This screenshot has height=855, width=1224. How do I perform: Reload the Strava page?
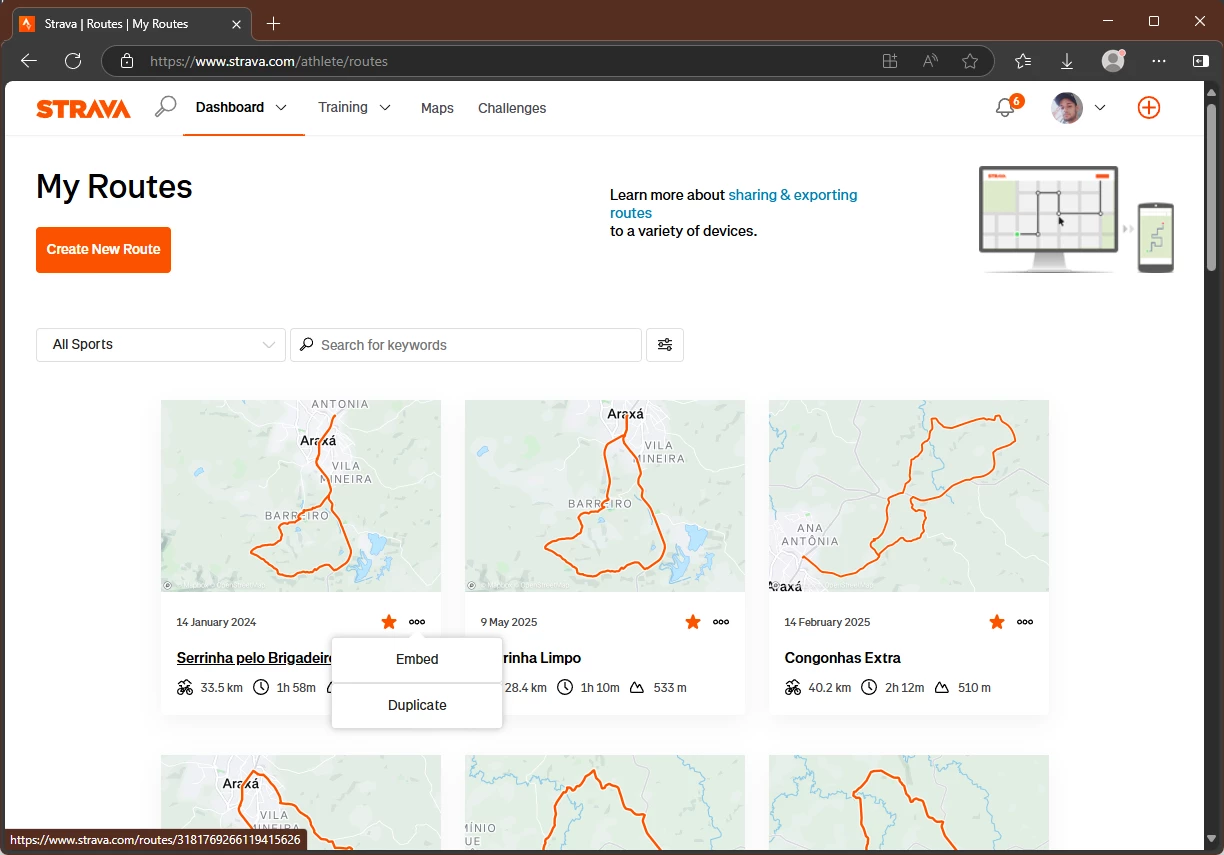coord(73,61)
